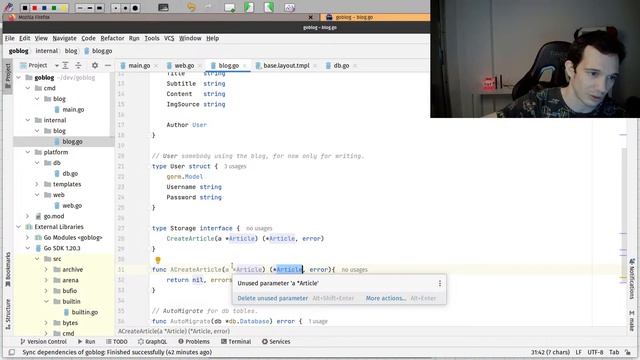Click Expand All icon in Project panel
Viewport: 640px width, 360px height.
click(65, 65)
